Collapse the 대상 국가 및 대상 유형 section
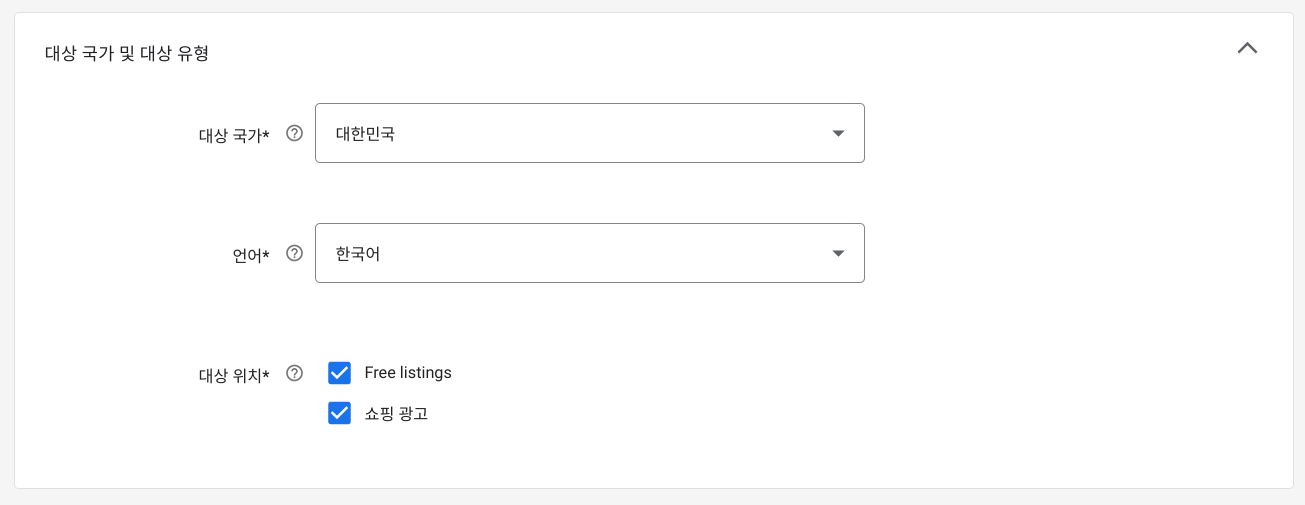1305x505 pixels. [x=1247, y=48]
